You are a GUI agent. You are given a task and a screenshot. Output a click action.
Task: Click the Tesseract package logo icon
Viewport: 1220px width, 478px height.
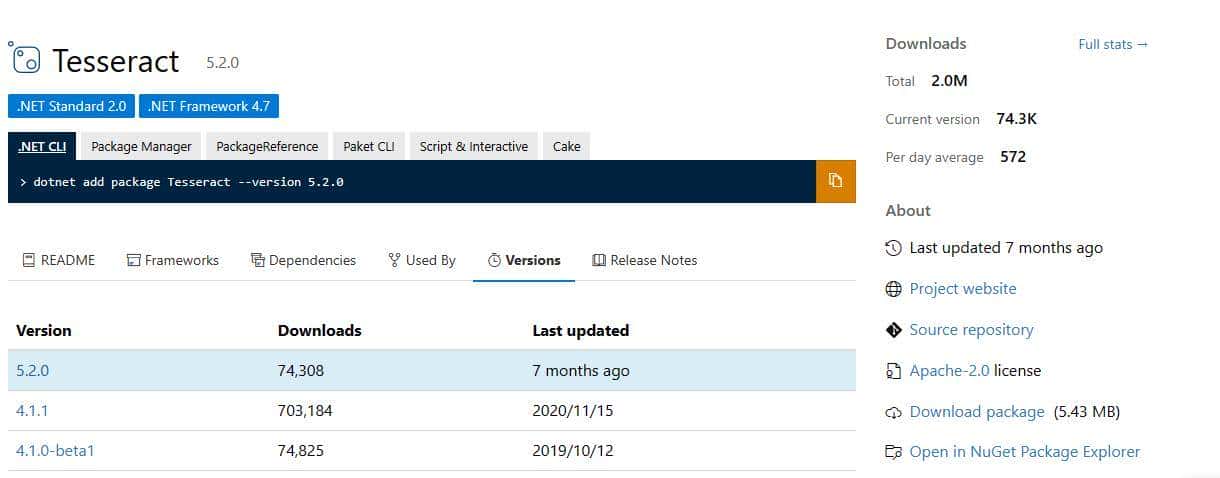pos(25,60)
